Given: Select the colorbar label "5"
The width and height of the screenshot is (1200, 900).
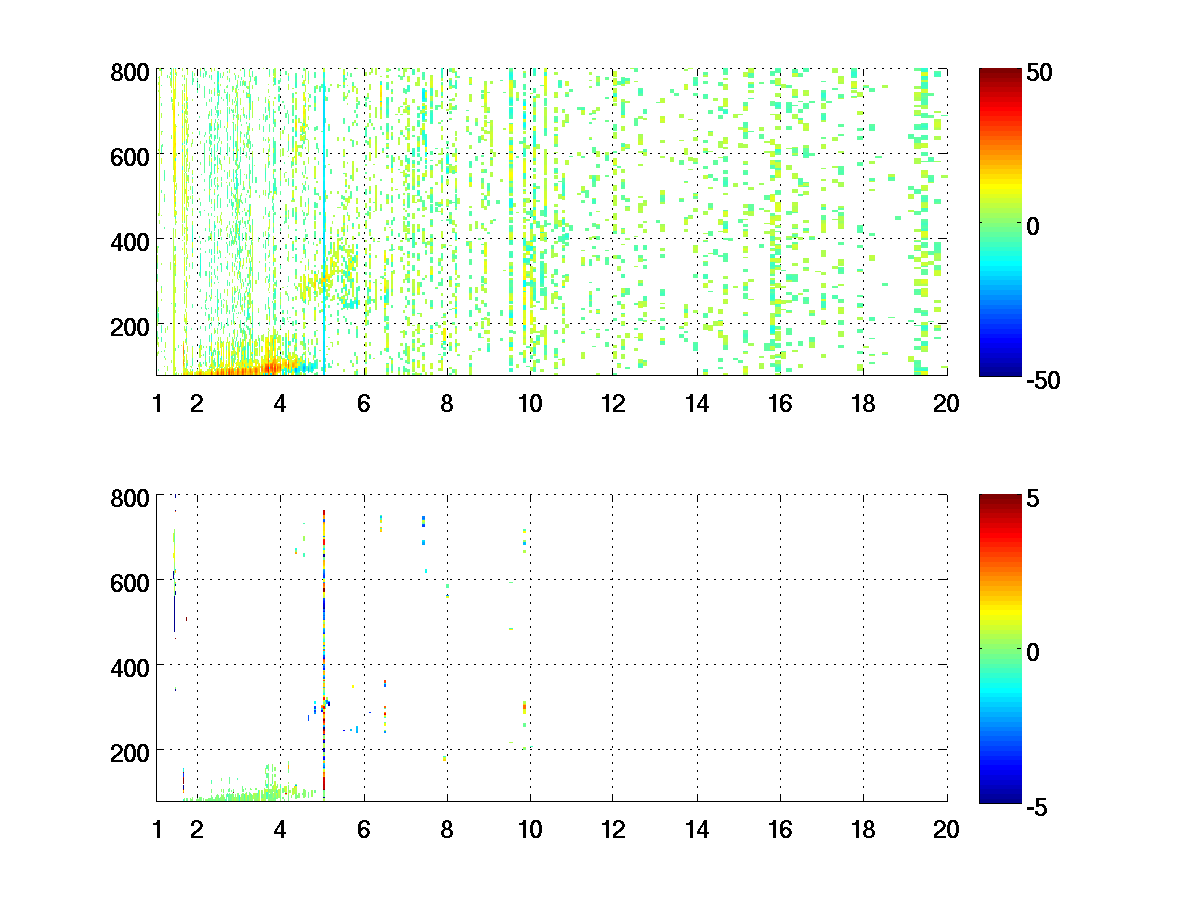Looking at the screenshot, I should tap(1035, 498).
